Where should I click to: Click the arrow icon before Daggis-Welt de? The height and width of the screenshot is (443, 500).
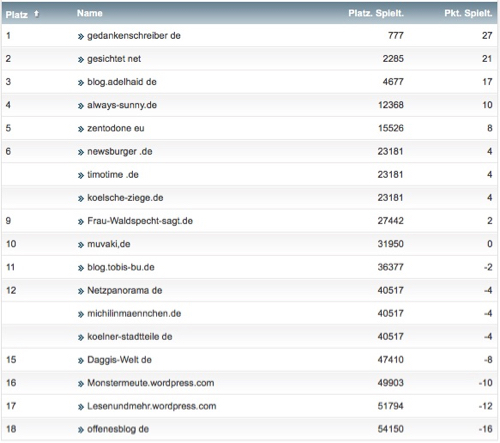coord(81,361)
